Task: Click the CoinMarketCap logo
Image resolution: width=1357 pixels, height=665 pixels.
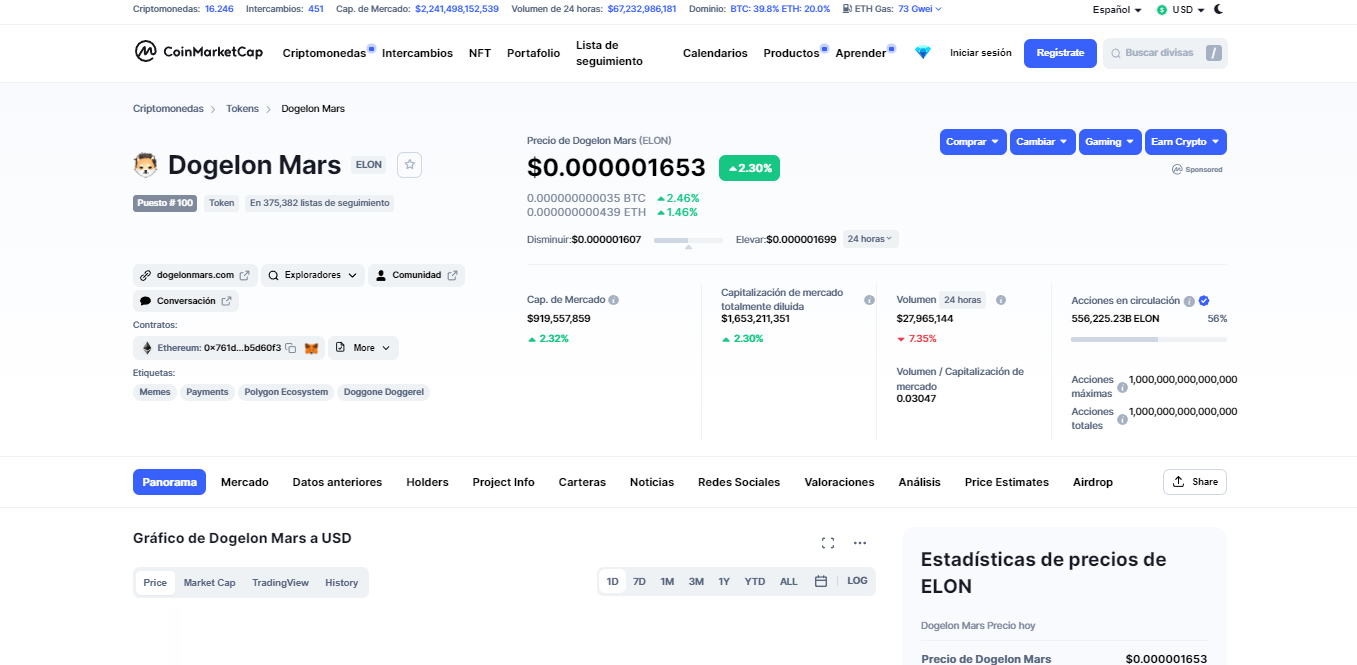Action: pyautogui.click(x=199, y=52)
